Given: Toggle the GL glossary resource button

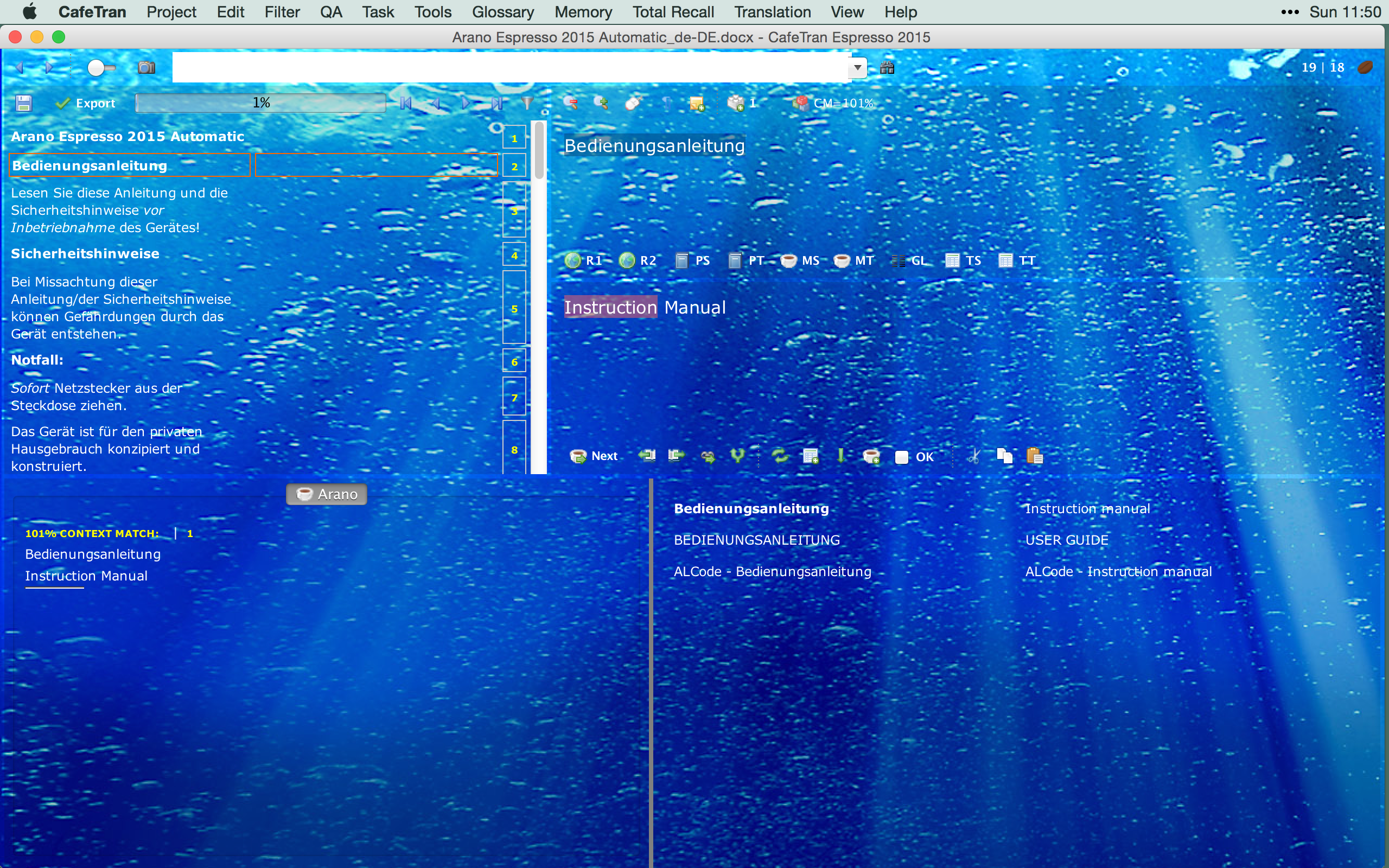Looking at the screenshot, I should [x=910, y=260].
